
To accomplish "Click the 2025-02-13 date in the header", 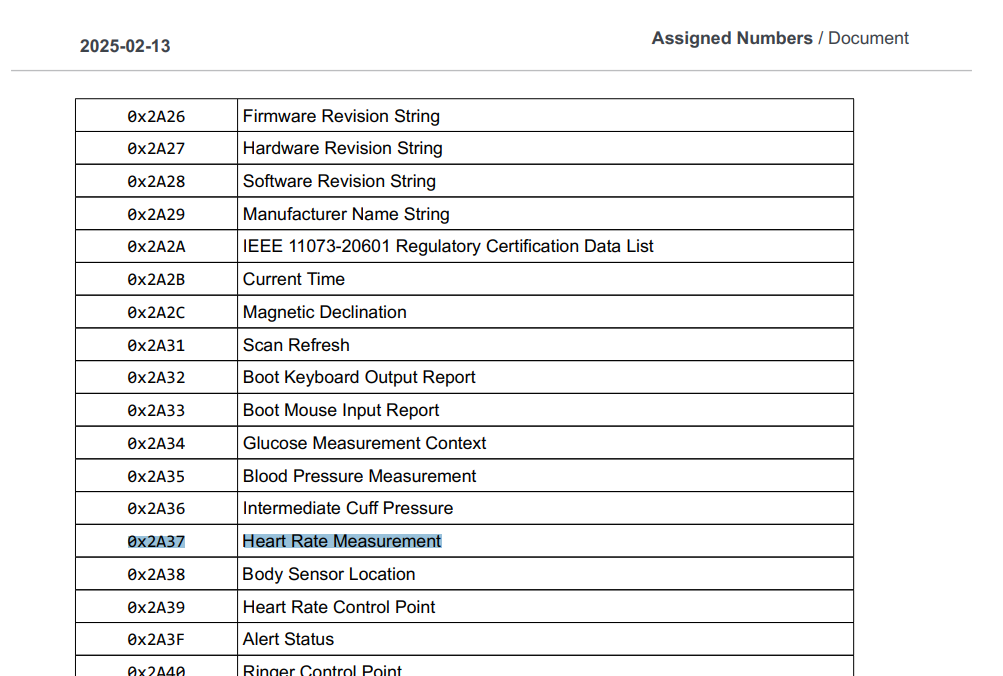I will click(125, 46).
